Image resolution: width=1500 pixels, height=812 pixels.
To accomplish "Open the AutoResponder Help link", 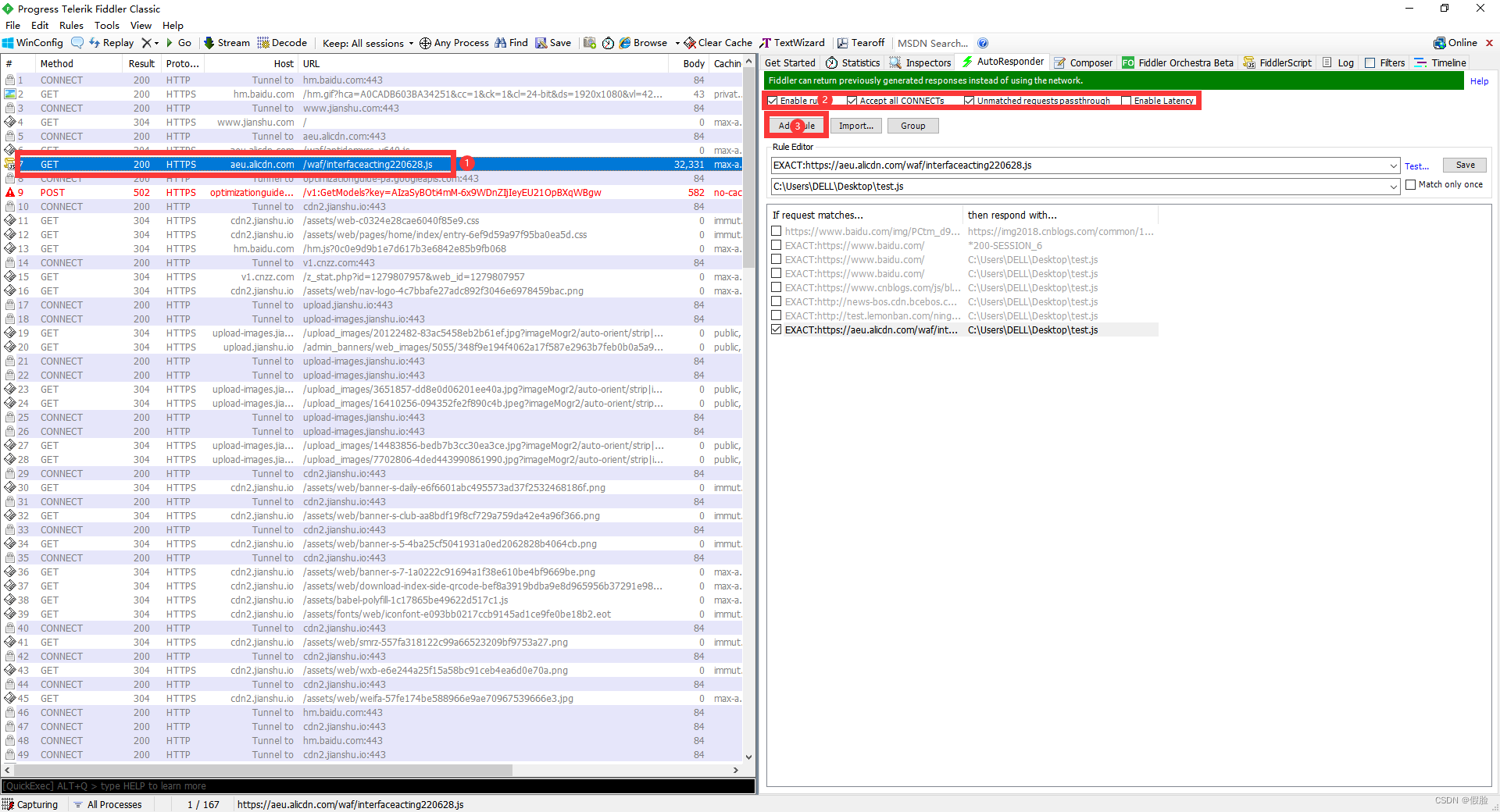I will pyautogui.click(x=1479, y=81).
